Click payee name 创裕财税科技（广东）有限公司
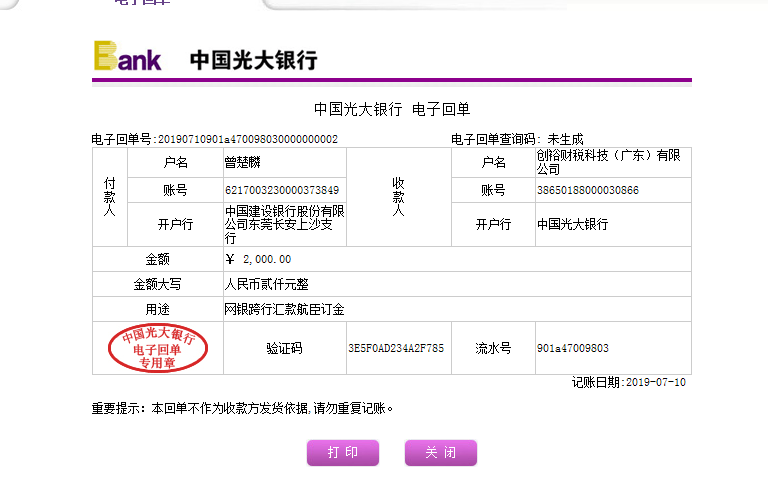Viewport: 768px width, 488px height. (x=608, y=162)
